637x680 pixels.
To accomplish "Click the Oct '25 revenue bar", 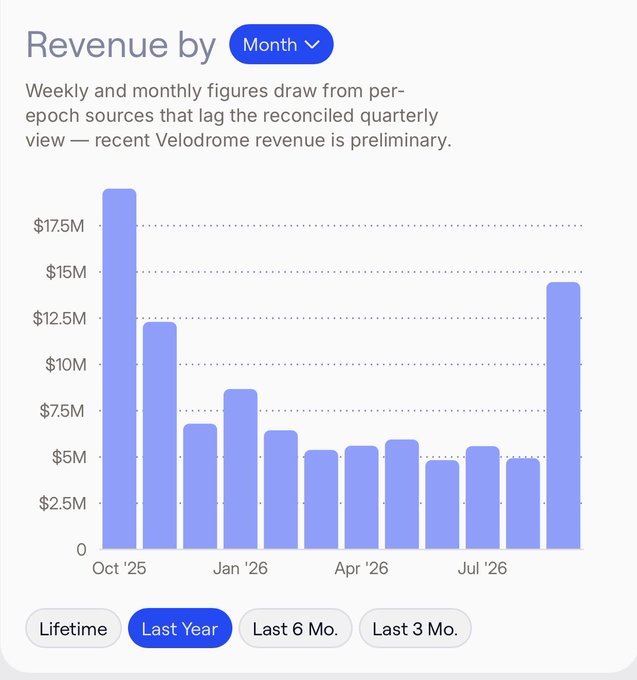I will tap(119, 369).
